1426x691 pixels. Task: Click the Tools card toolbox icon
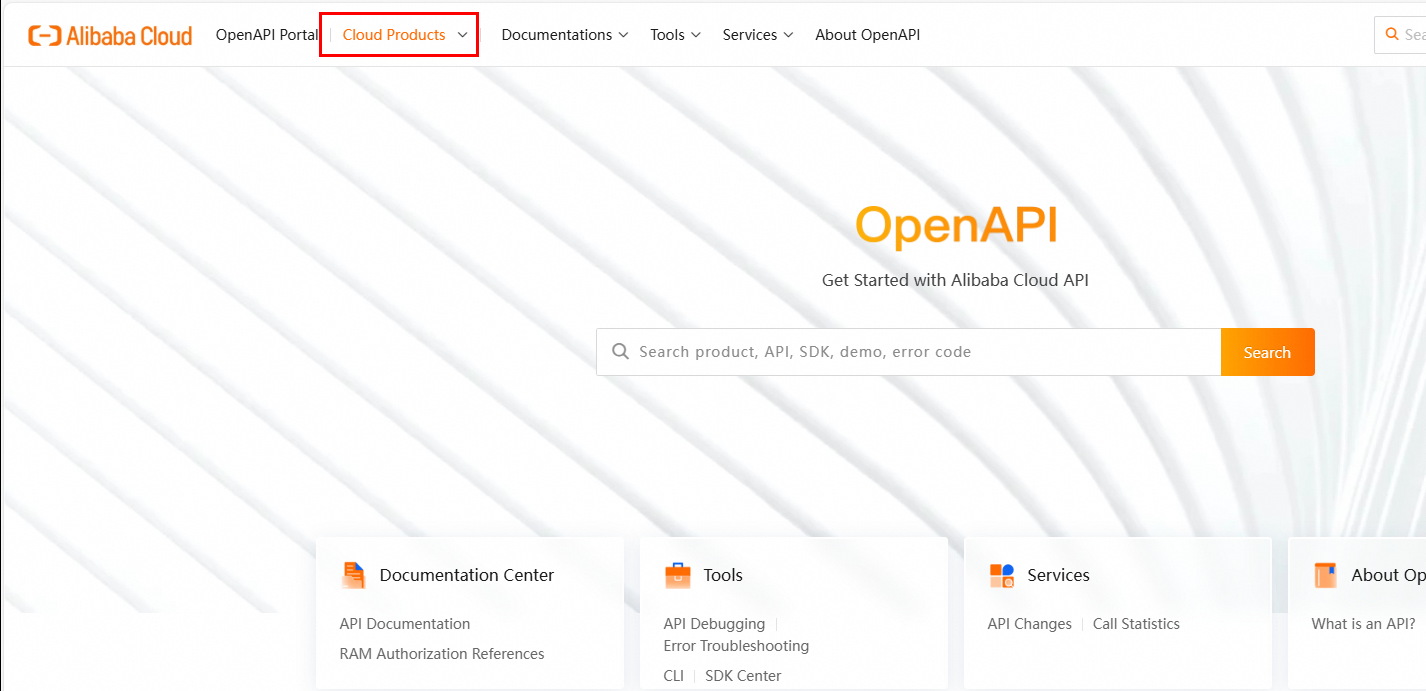point(677,575)
